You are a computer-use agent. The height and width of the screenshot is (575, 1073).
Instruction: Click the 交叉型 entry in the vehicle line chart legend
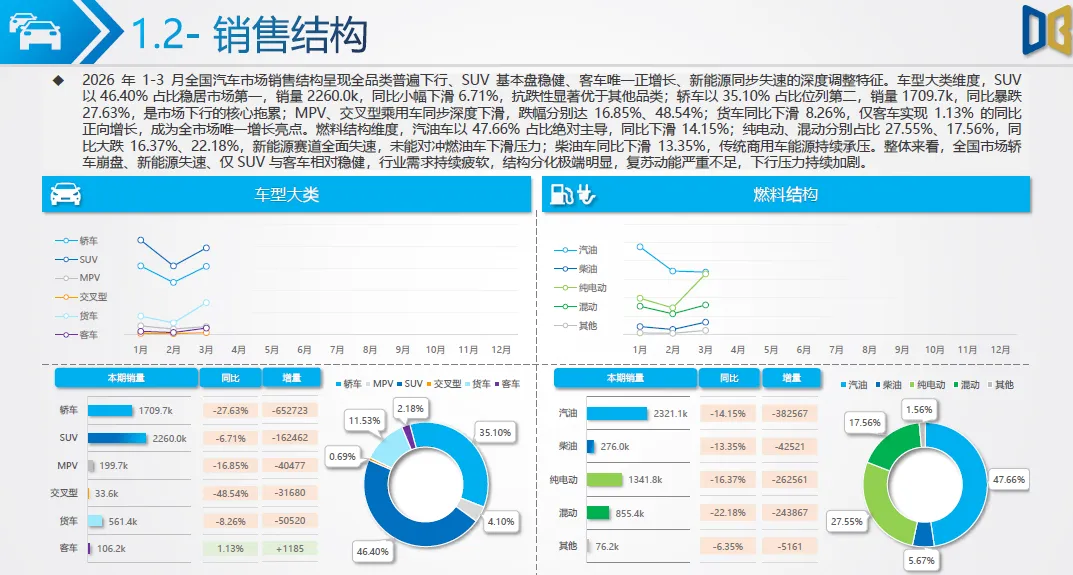(x=81, y=297)
